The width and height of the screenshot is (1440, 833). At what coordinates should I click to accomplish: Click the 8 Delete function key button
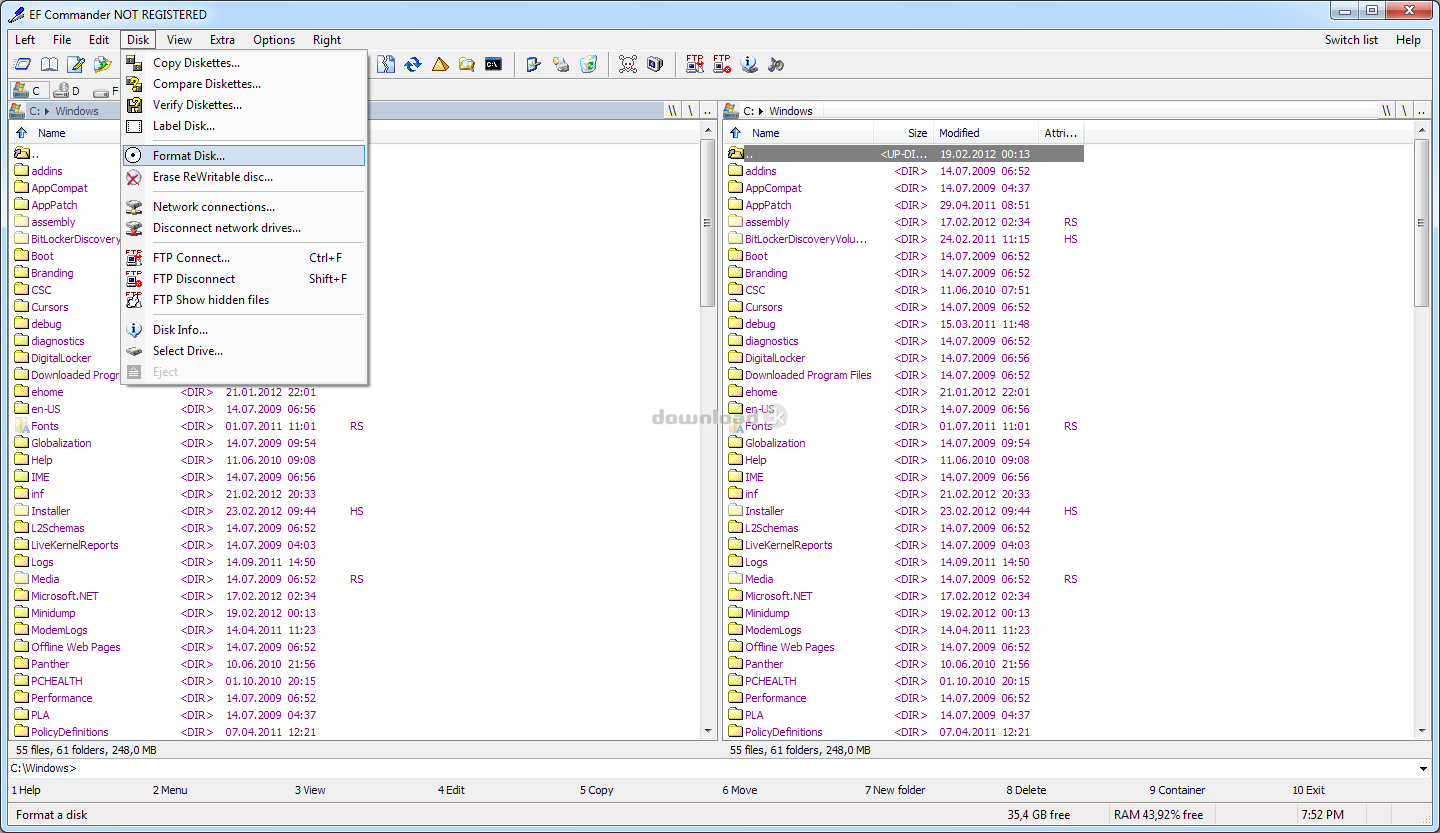coord(1026,790)
